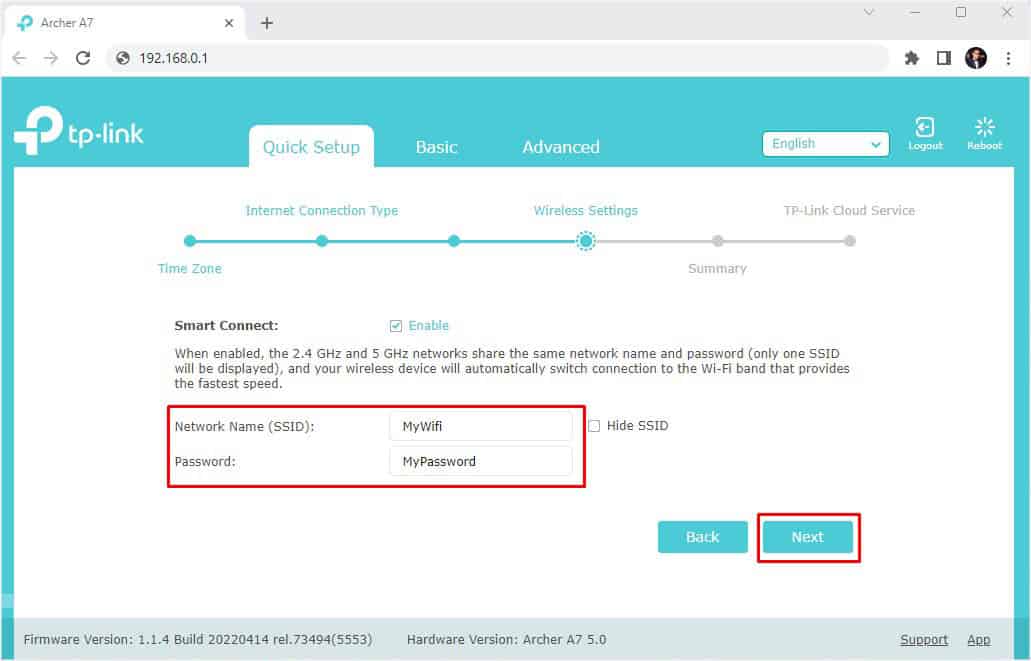Click the tp-link logo
The height and width of the screenshot is (661, 1031).
click(79, 131)
